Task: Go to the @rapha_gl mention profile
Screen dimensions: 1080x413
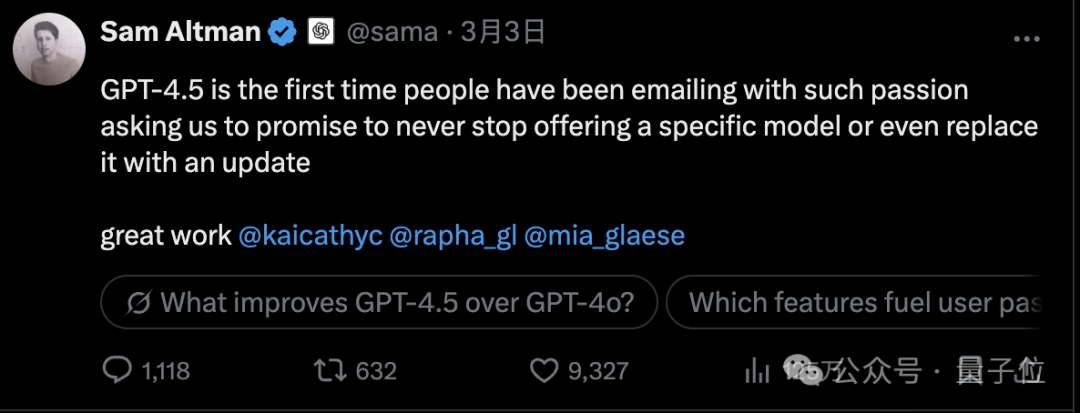Action: pyautogui.click(x=450, y=236)
